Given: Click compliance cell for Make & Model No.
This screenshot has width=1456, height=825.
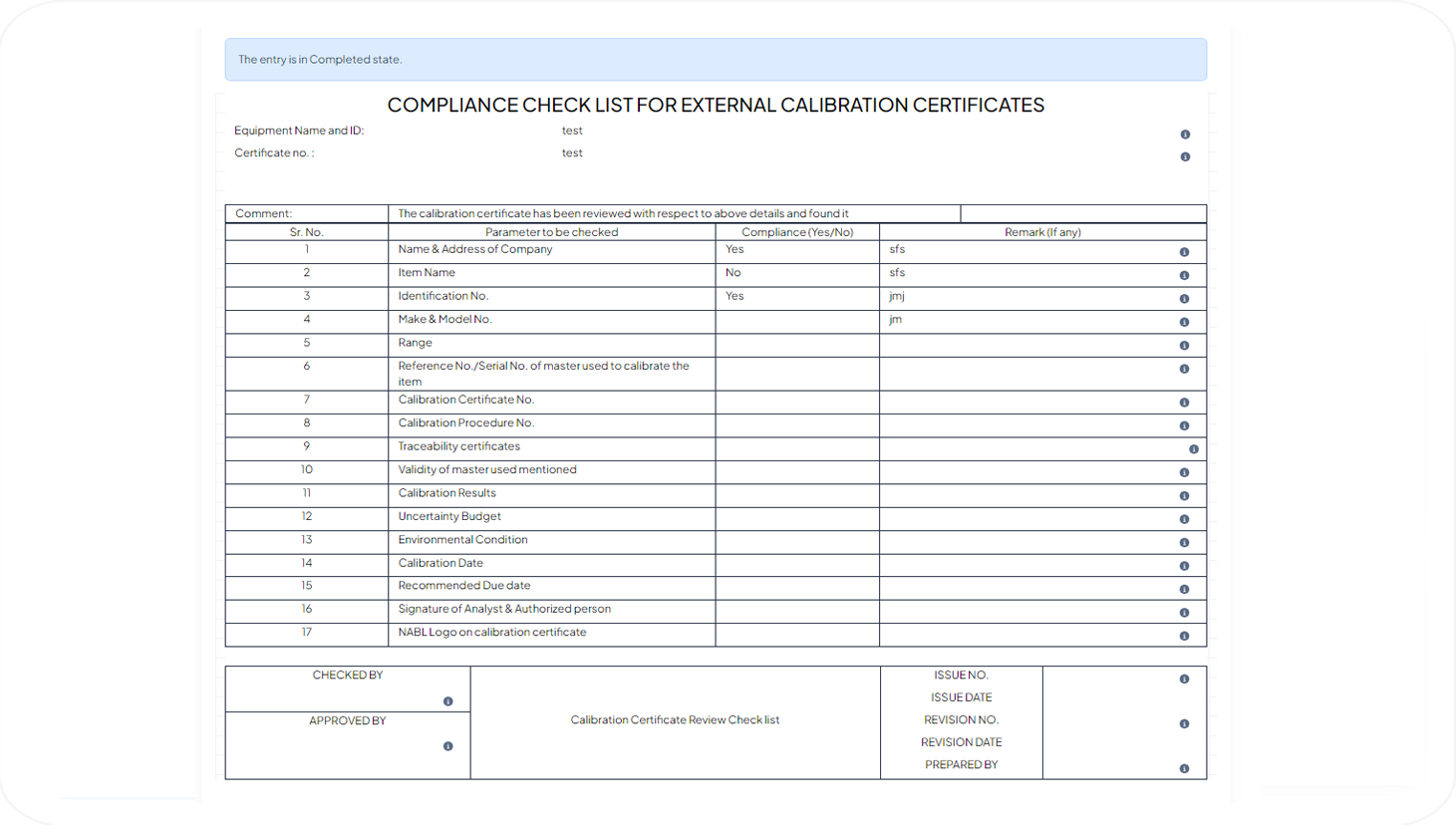Looking at the screenshot, I should point(796,321).
